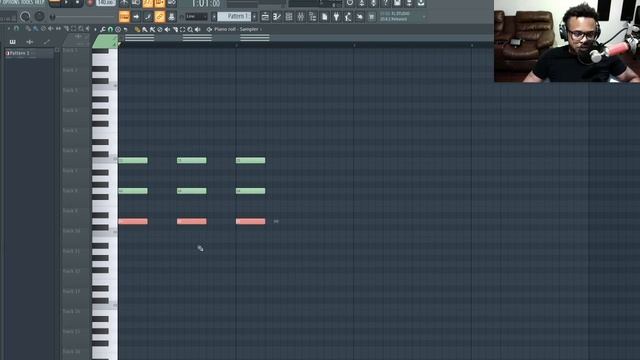Switch to the audio clips tab in picker panel
Screen dimensions: 640x360
click(x=30, y=42)
